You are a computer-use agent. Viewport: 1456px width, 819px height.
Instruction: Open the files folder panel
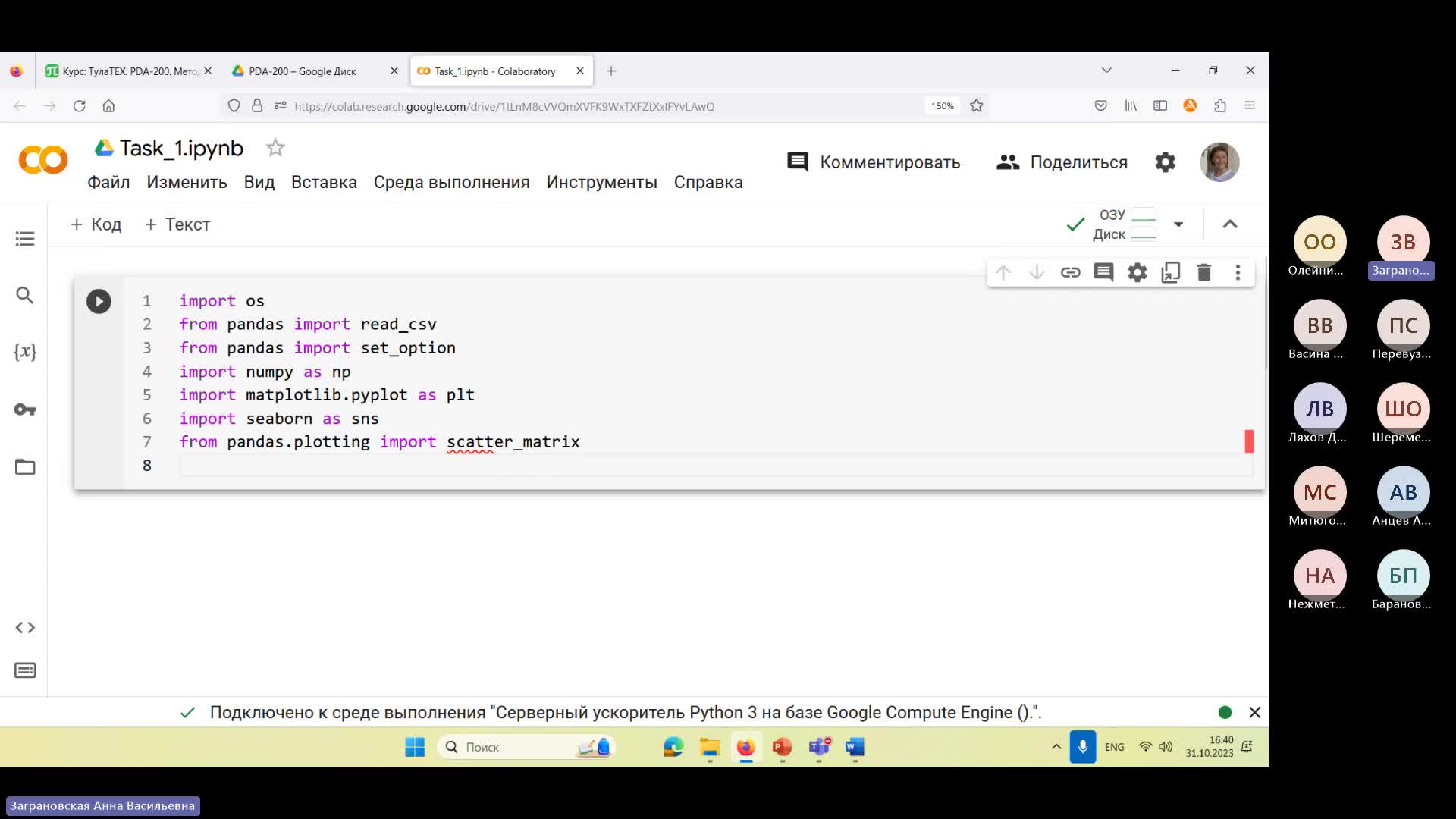tap(25, 466)
